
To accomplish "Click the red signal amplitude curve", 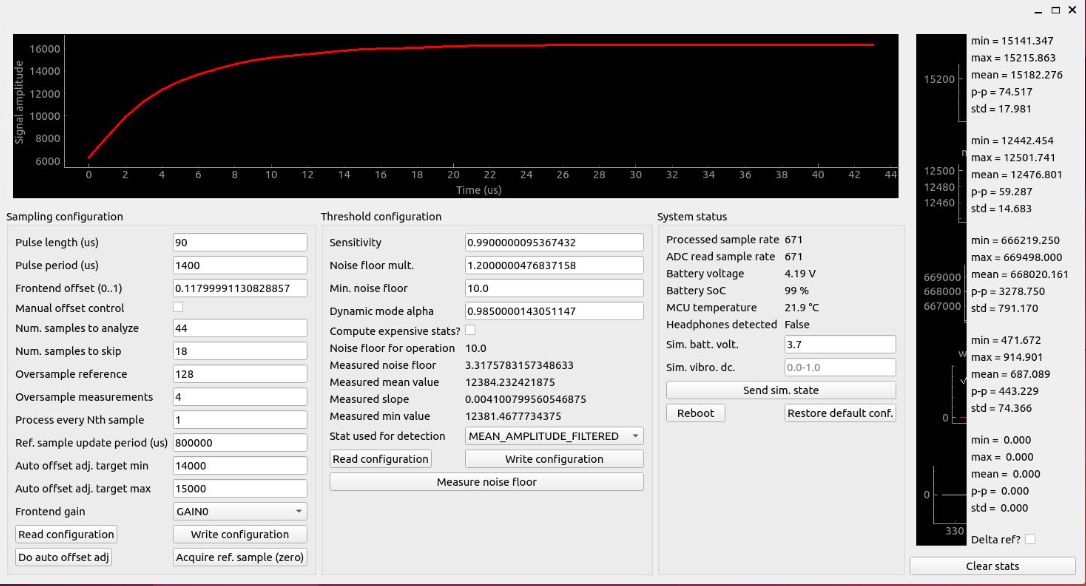I will click(481, 46).
